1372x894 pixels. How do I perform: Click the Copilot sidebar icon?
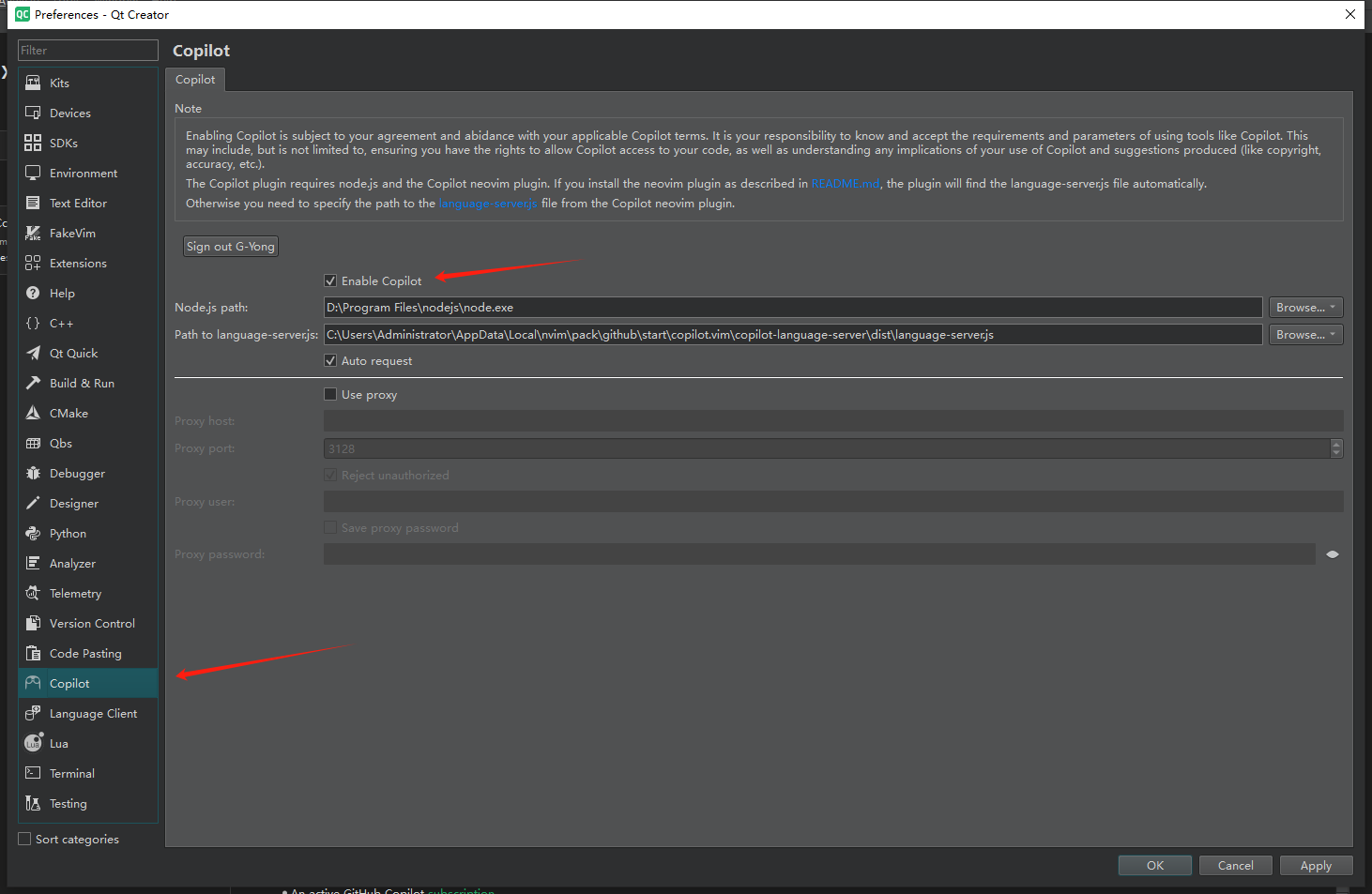(33, 683)
